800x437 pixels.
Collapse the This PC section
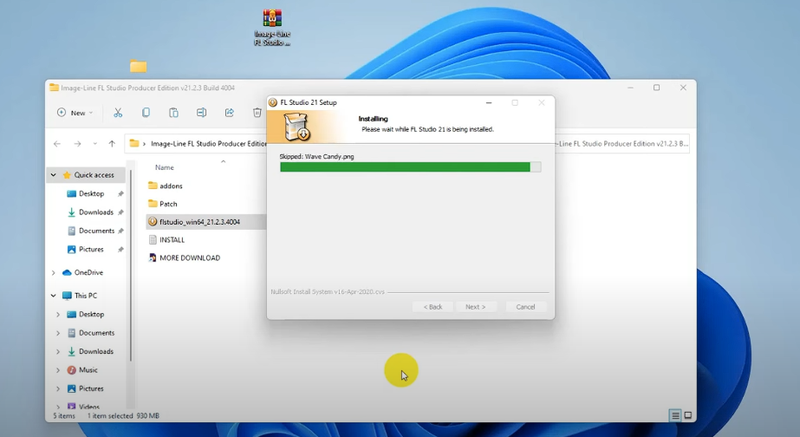pos(53,296)
